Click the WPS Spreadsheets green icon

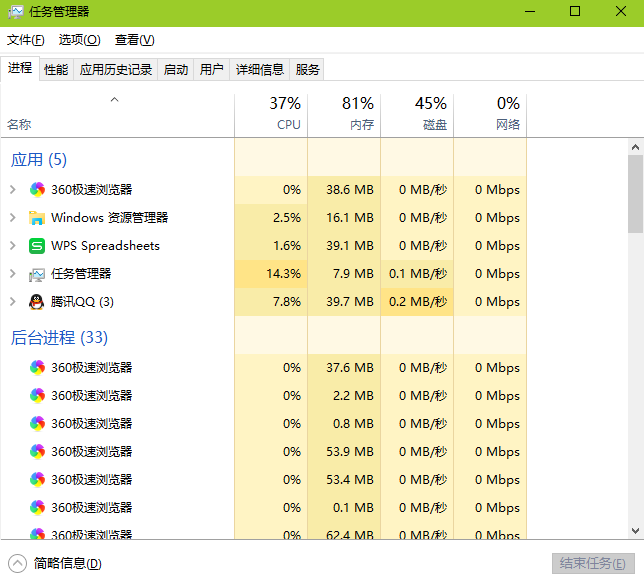[37, 246]
